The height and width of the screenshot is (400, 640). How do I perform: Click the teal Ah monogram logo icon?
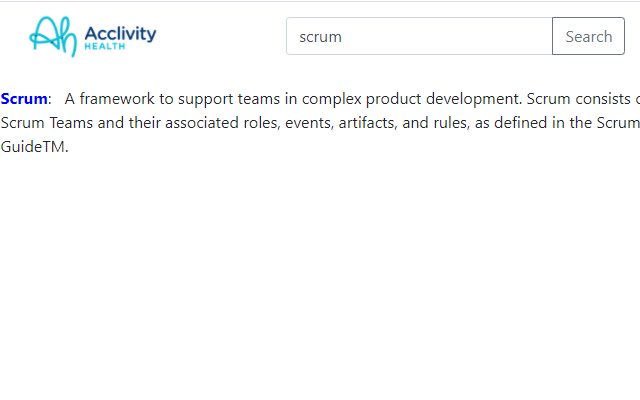tap(53, 36)
